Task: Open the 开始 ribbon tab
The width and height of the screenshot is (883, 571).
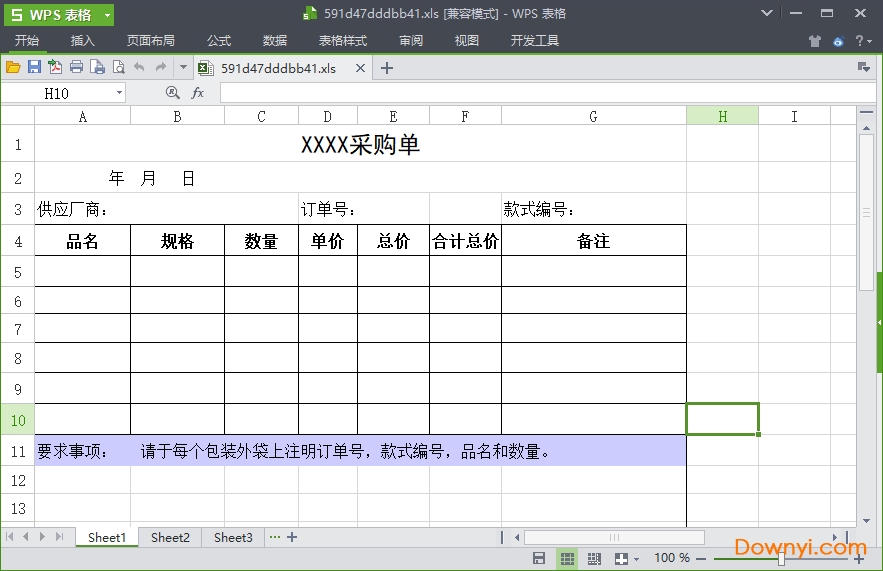Action: point(26,41)
